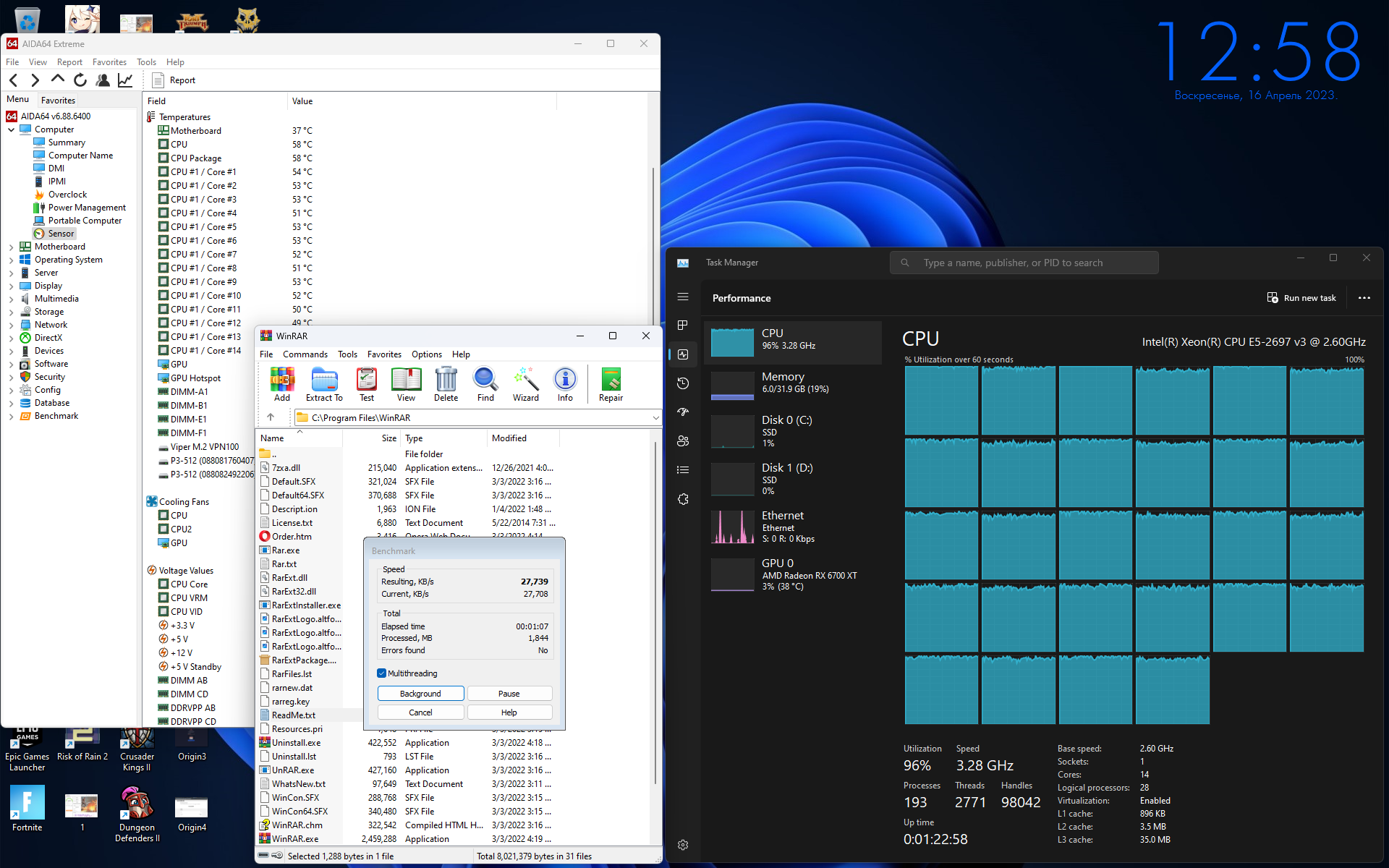Image resolution: width=1389 pixels, height=868 pixels.
Task: Uncheck the Multithreading checkbox
Action: pos(382,673)
